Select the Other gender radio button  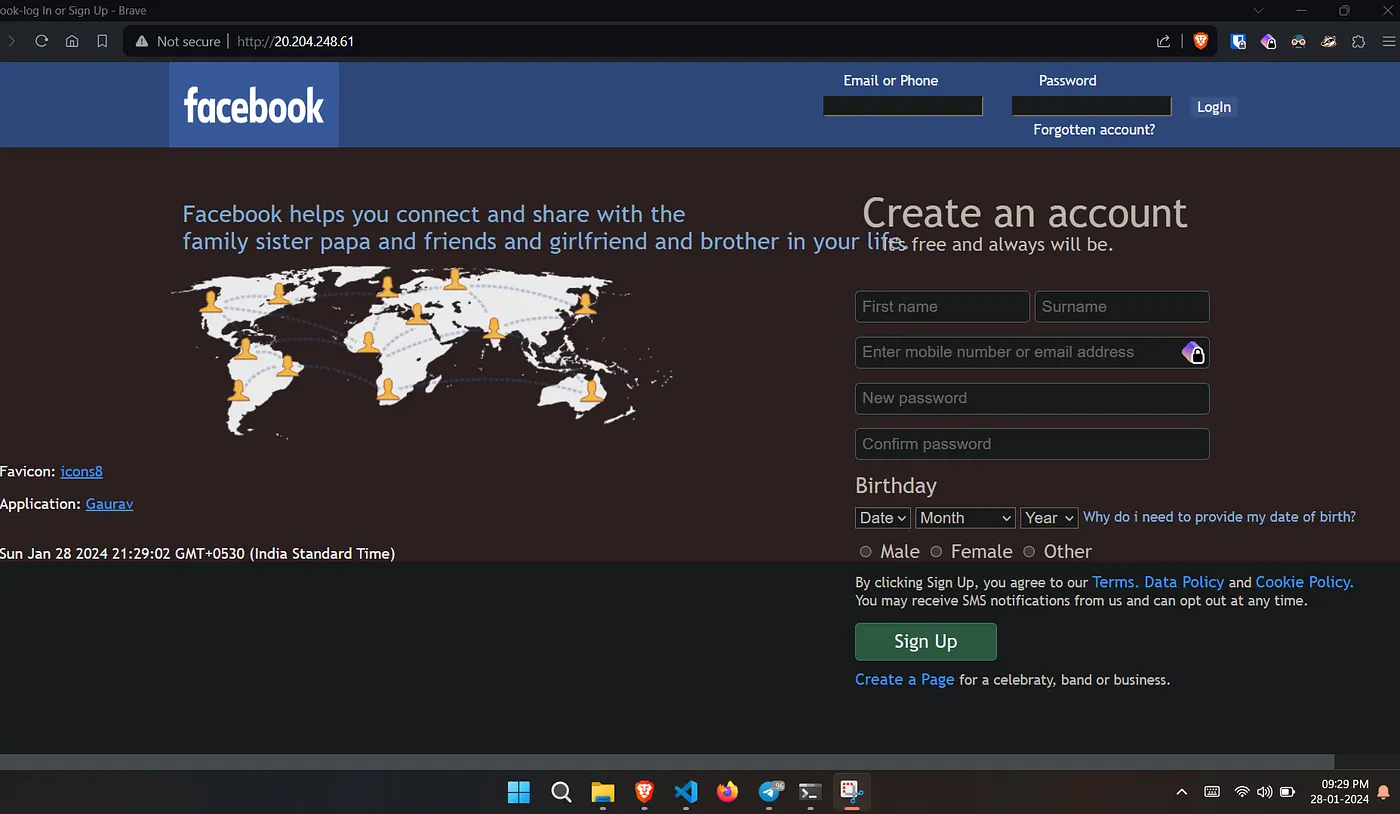[1029, 552]
